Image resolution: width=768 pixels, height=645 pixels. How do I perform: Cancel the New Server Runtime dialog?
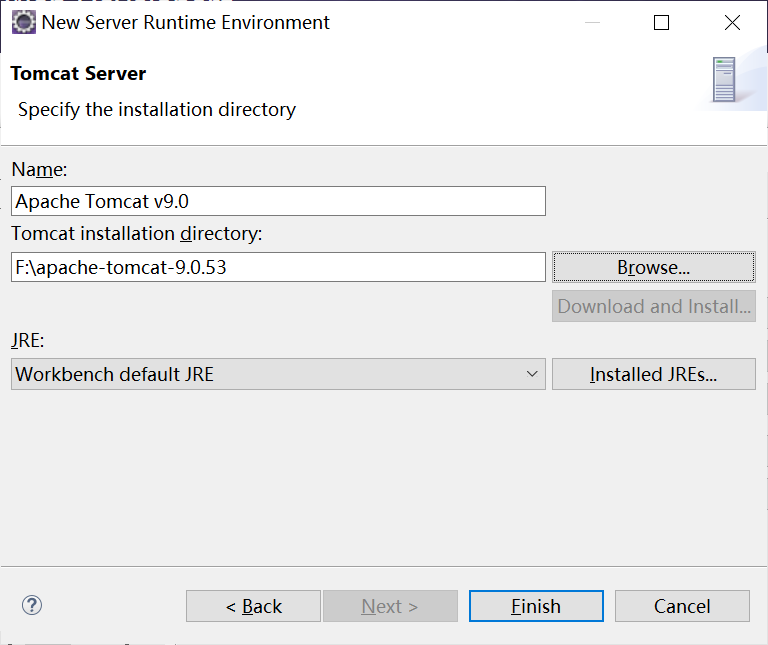[x=682, y=606]
